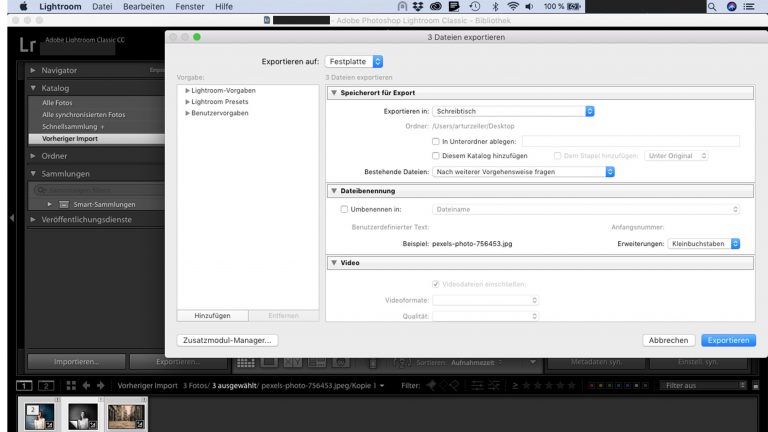Open Spotlight search magnifier

tap(713, 6)
